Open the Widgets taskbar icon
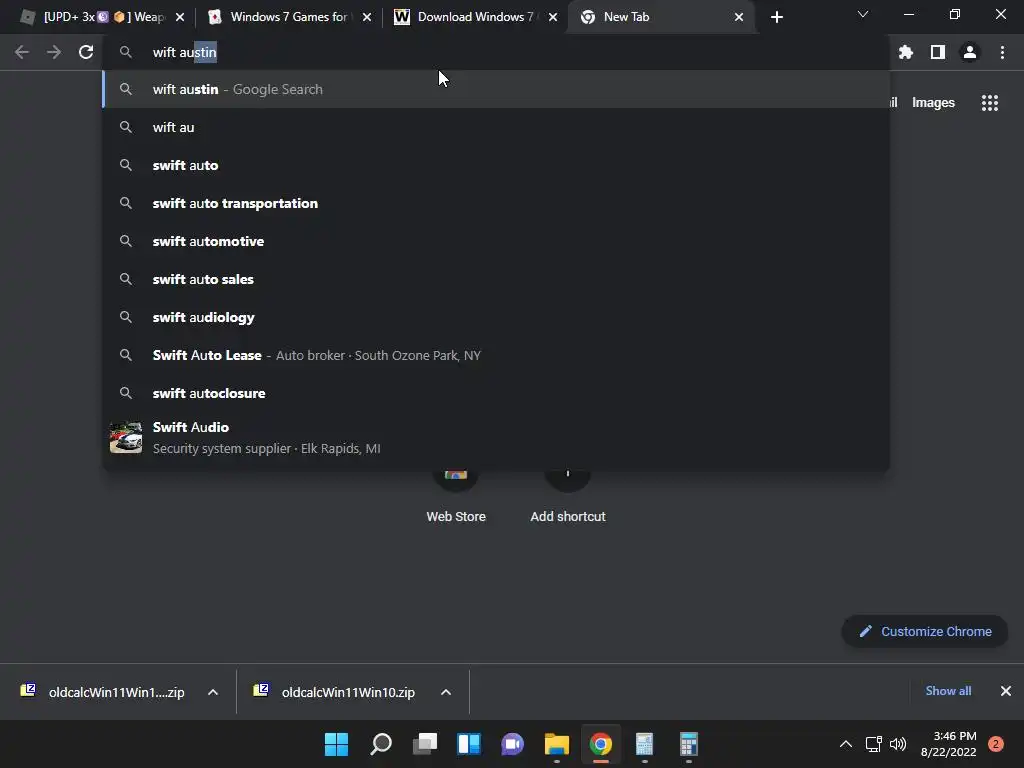The width and height of the screenshot is (1024, 768). (x=469, y=744)
